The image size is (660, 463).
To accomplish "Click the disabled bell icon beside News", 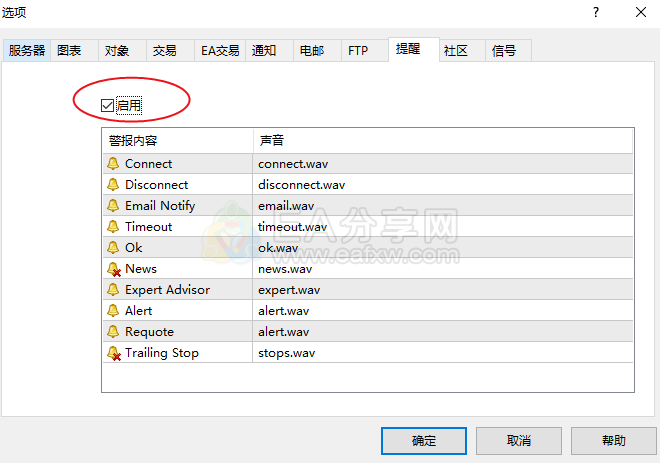I will click(x=114, y=269).
